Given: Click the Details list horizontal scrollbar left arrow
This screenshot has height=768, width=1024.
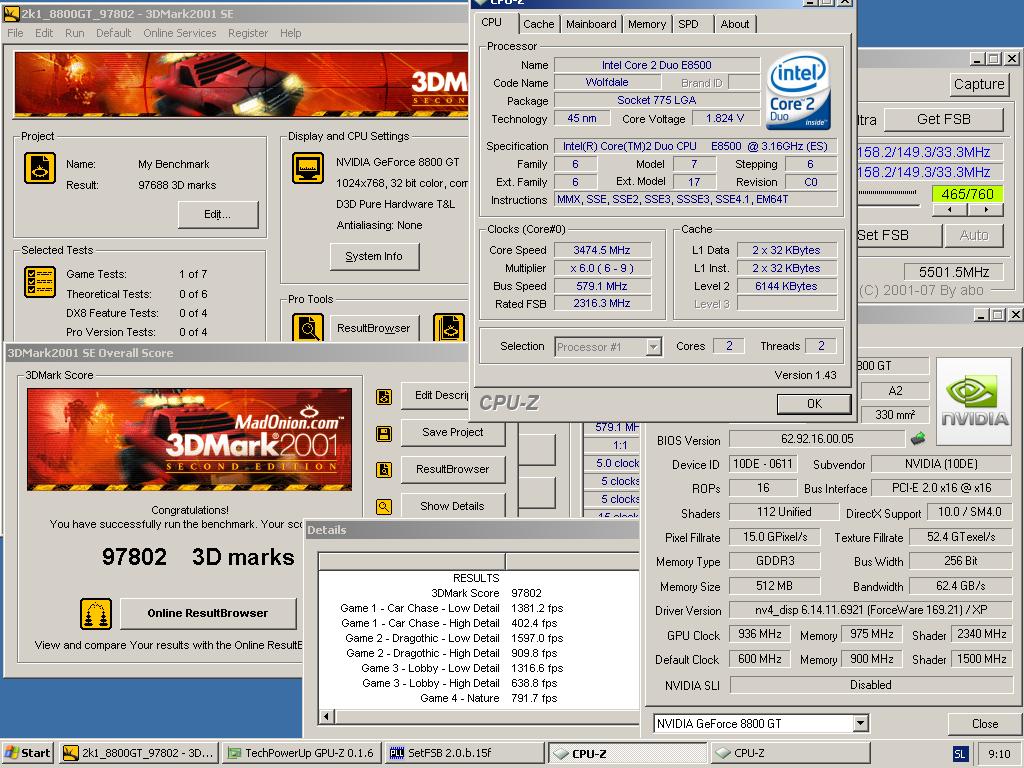Looking at the screenshot, I should tap(327, 716).
